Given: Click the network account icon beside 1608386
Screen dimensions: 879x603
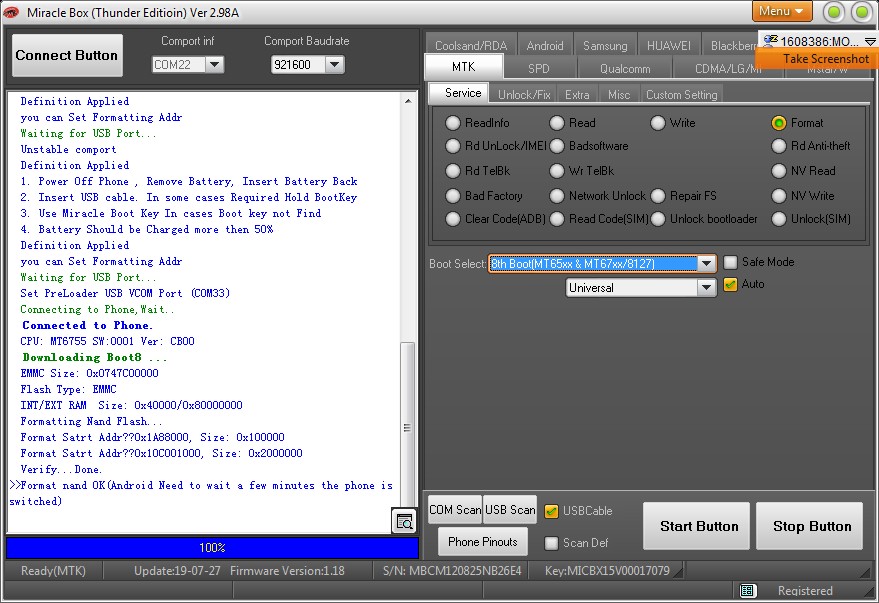Looking at the screenshot, I should (x=771, y=40).
